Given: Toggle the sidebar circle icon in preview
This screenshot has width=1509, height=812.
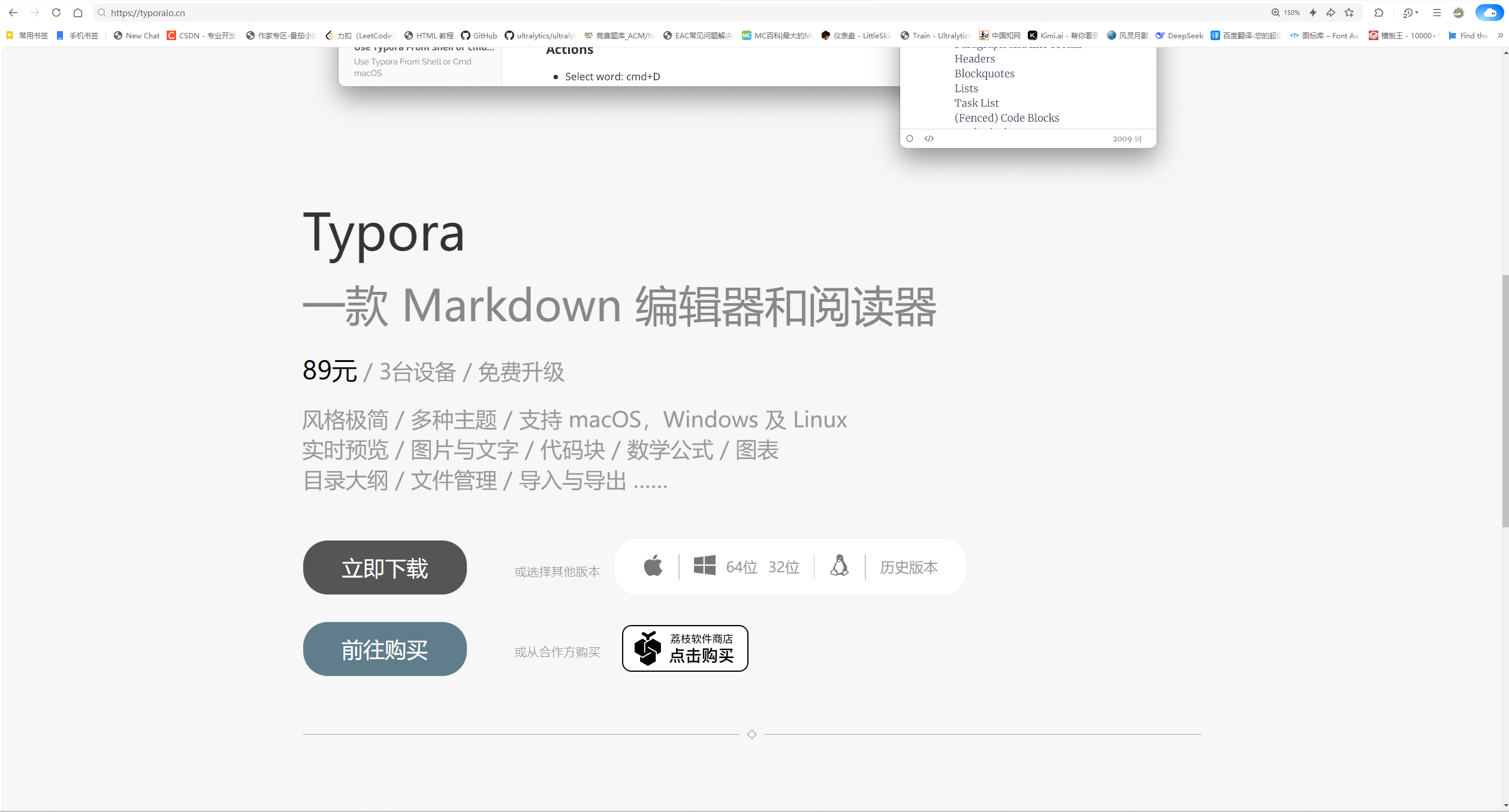Looking at the screenshot, I should (x=910, y=138).
